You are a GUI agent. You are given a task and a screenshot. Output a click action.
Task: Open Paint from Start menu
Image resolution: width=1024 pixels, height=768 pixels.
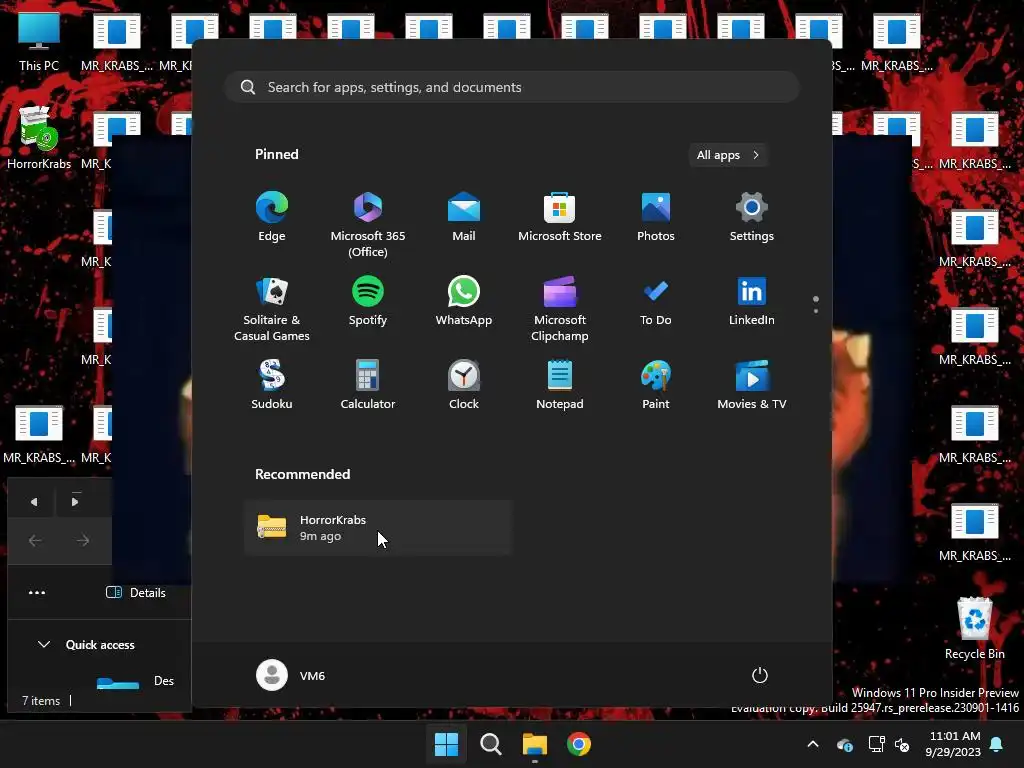click(x=656, y=385)
